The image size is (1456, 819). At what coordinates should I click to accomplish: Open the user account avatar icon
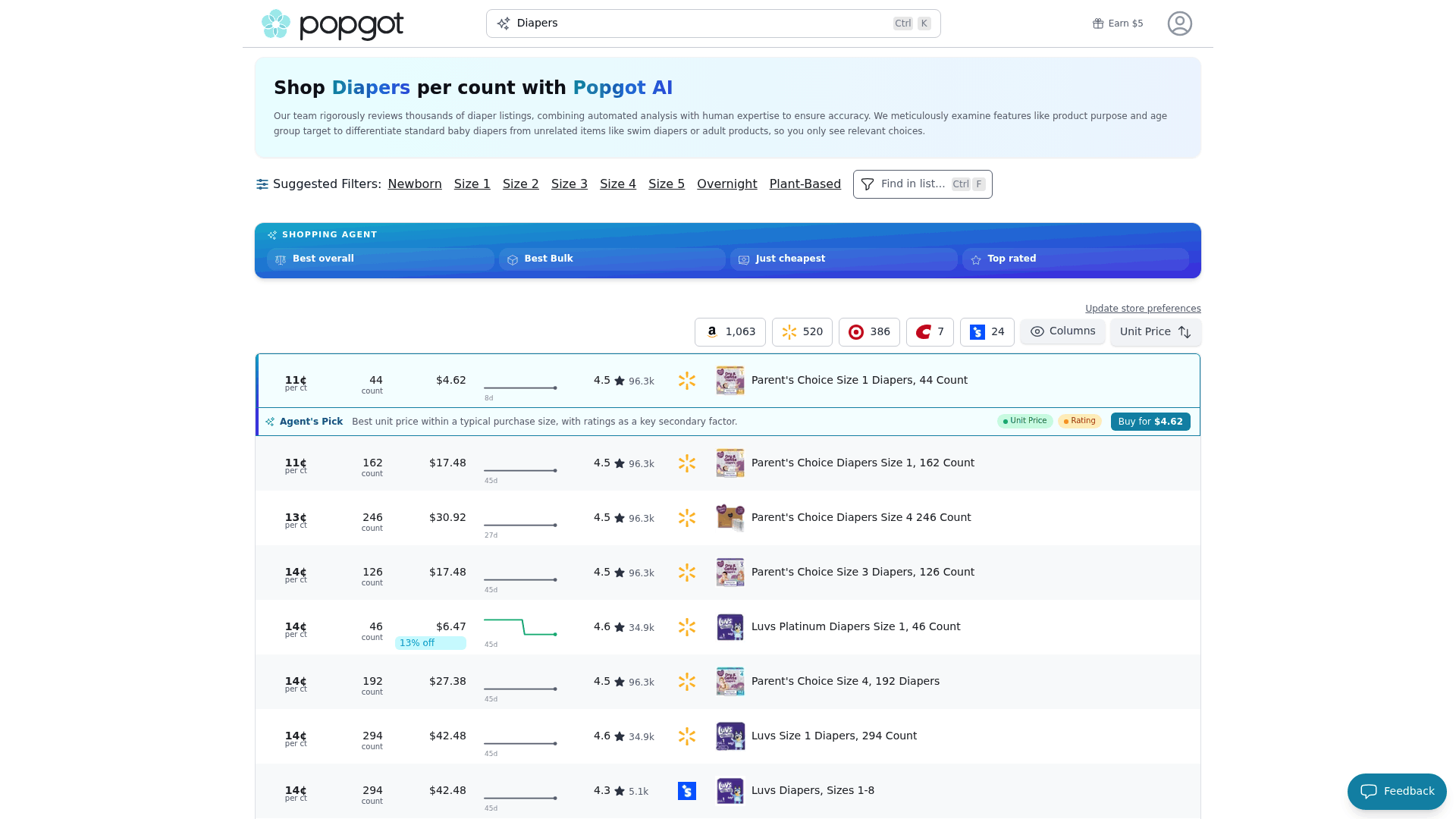pos(1179,24)
